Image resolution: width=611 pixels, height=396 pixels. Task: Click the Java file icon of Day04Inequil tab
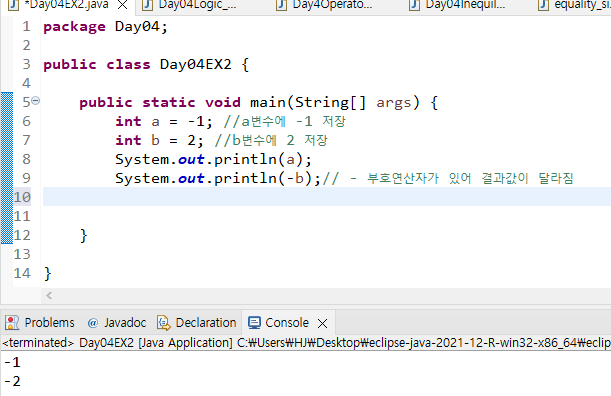(414, 5)
